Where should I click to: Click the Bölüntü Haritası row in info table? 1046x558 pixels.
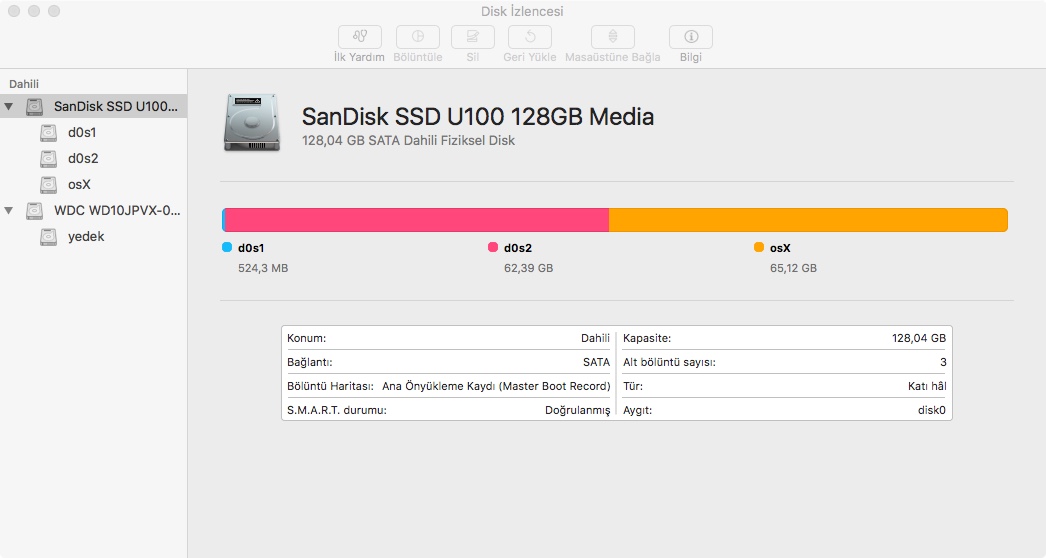[x=447, y=386]
